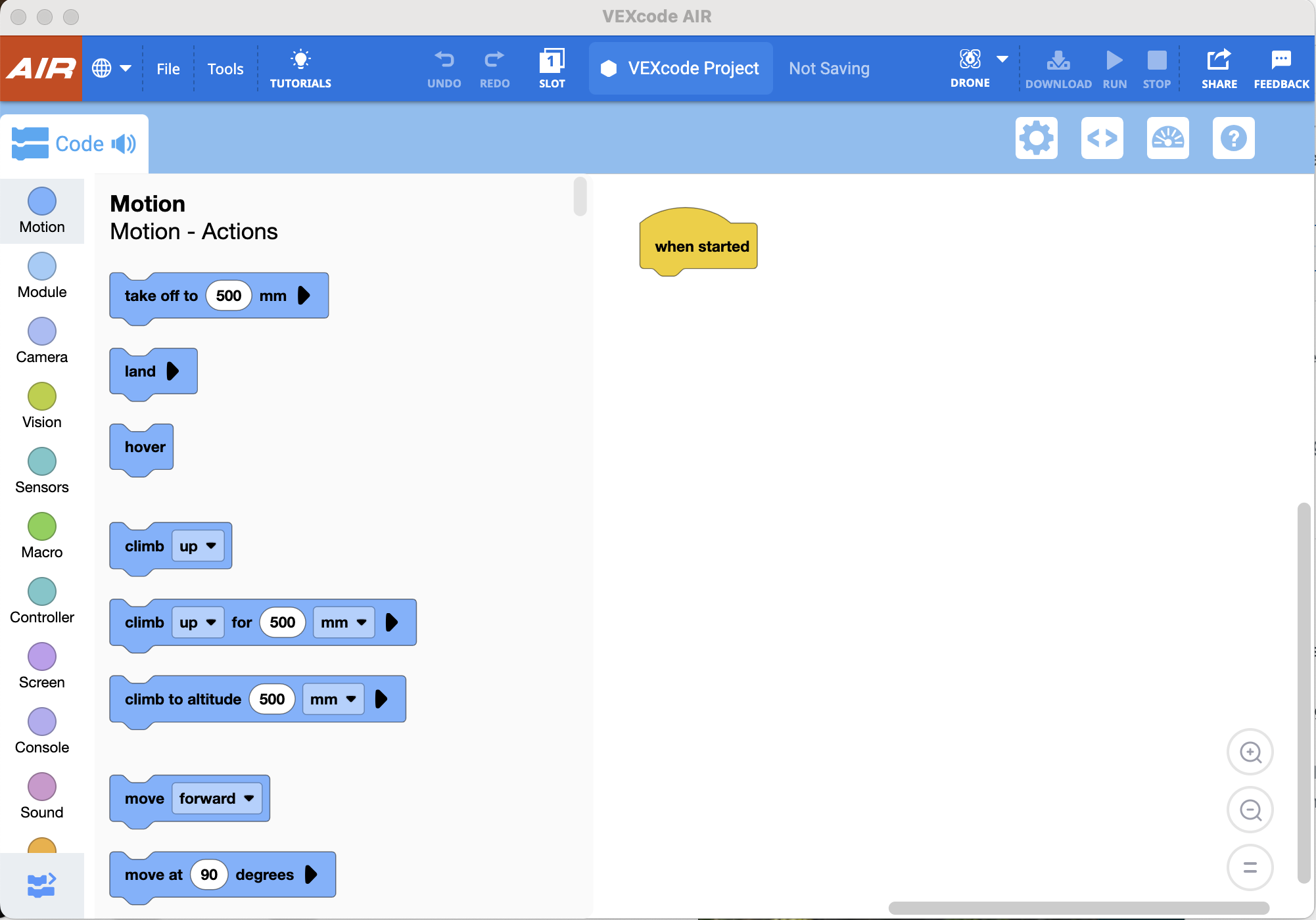The height and width of the screenshot is (920, 1316).
Task: Open the Tools menu
Action: point(225,68)
